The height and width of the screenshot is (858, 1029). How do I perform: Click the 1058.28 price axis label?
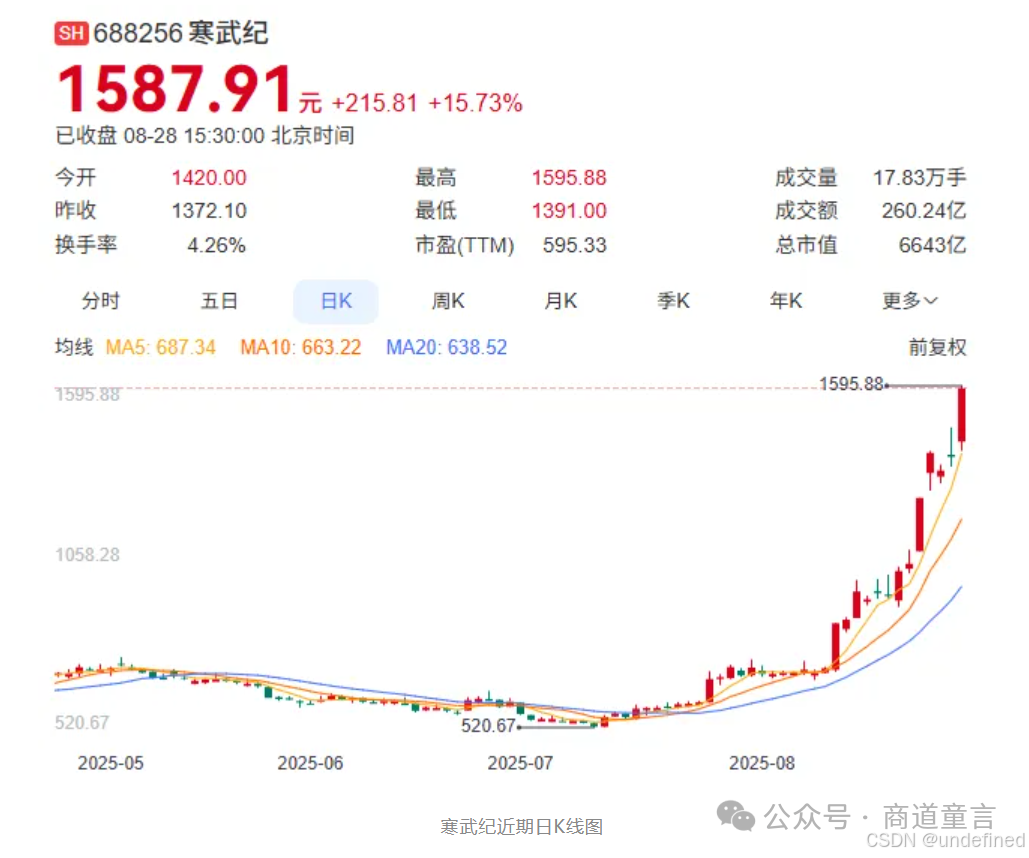pyautogui.click(x=87, y=555)
